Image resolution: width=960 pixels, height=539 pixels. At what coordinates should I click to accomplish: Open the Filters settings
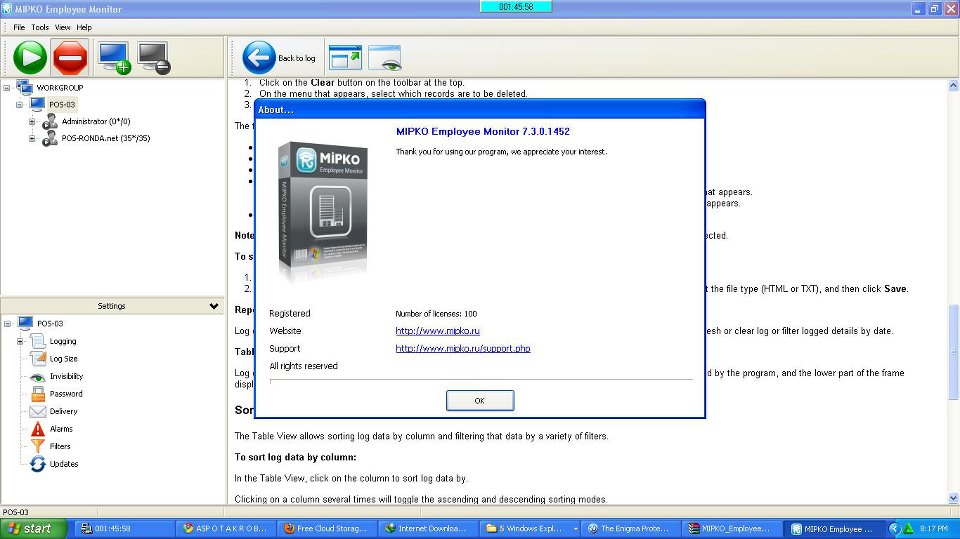(60, 447)
